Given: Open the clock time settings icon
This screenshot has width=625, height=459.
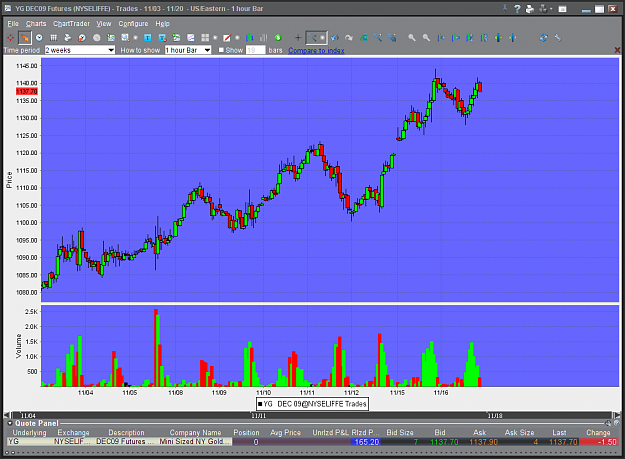Looking at the screenshot, I should (39, 37).
